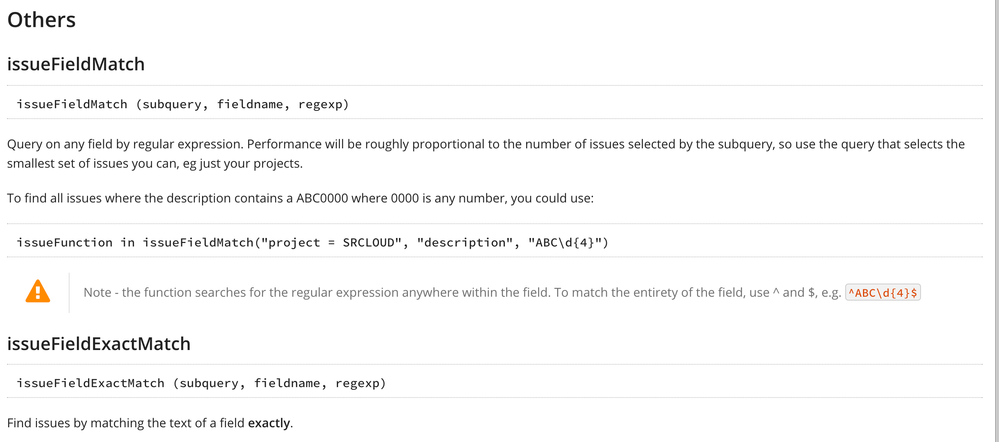Click the bold word "exactly"

point(269,422)
